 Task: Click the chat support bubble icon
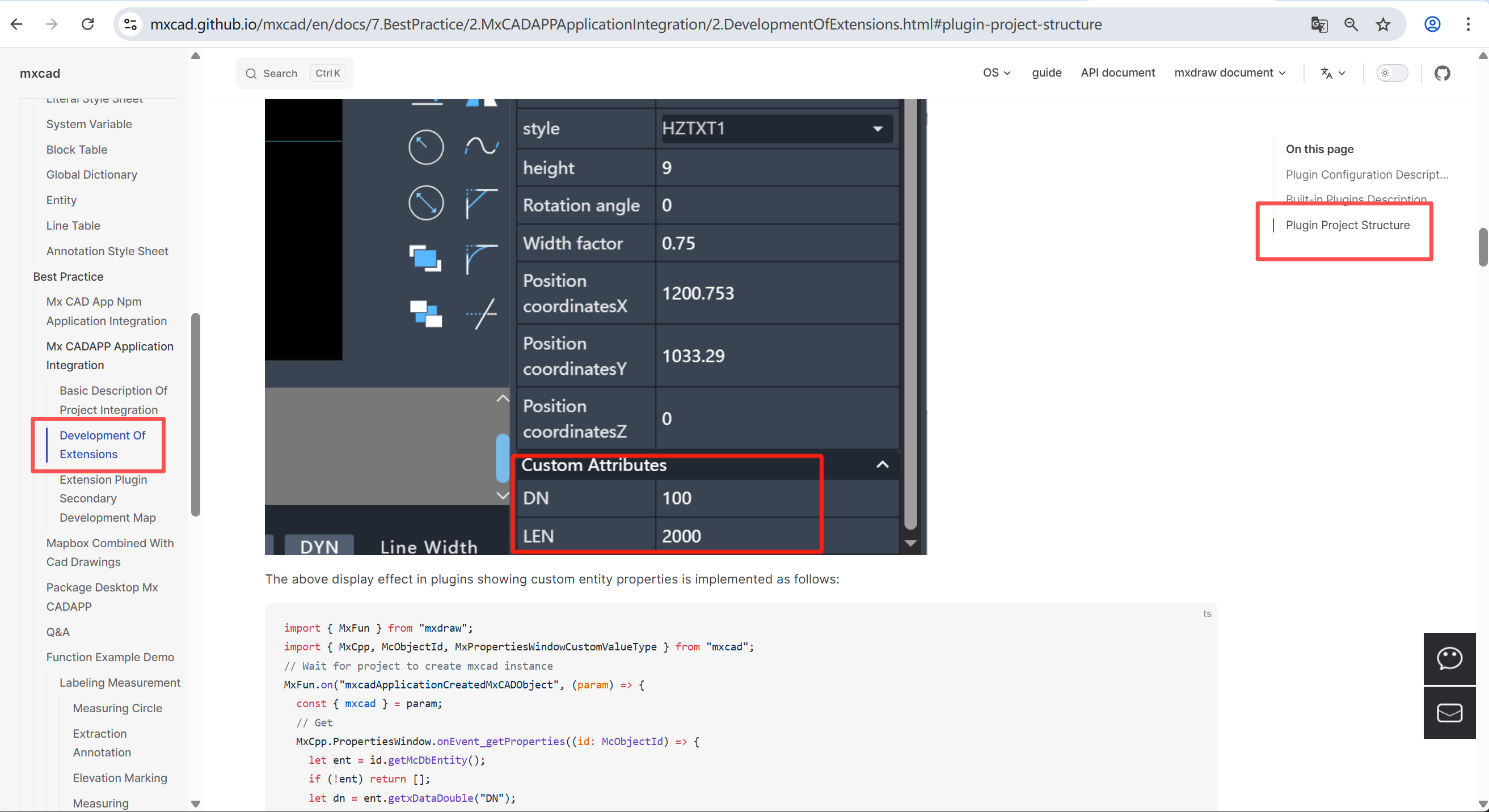1449,658
